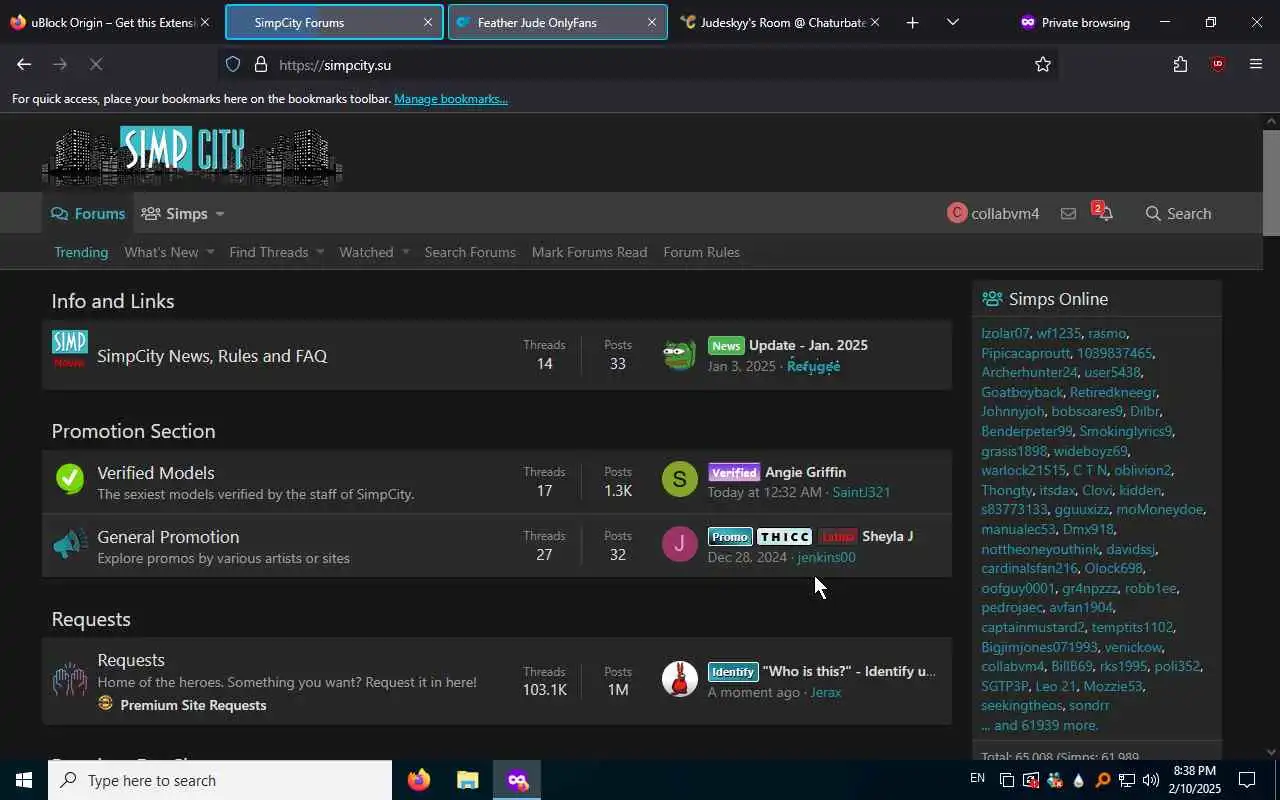Viewport: 1280px width, 800px height.
Task: Open Firefox from the taskbar
Action: coord(419,780)
